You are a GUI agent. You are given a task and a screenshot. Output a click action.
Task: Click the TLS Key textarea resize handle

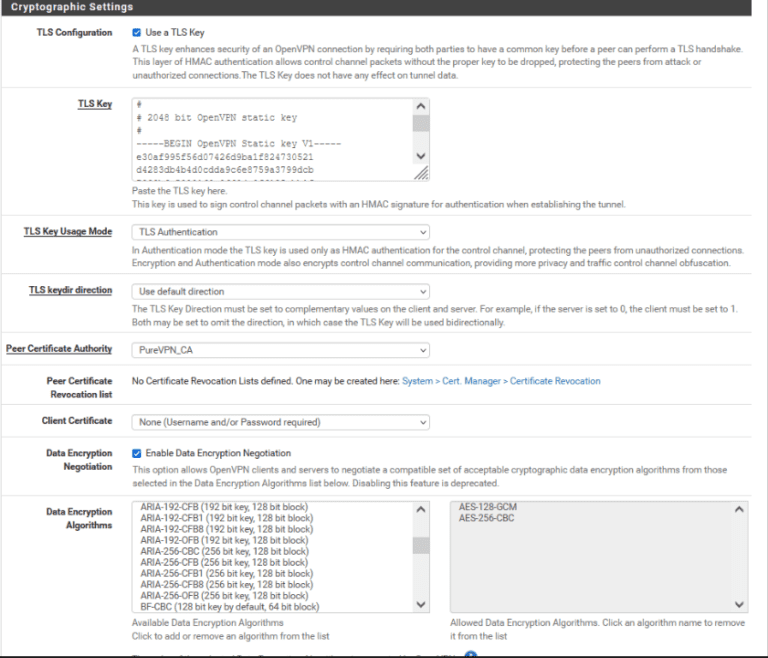tap(421, 173)
